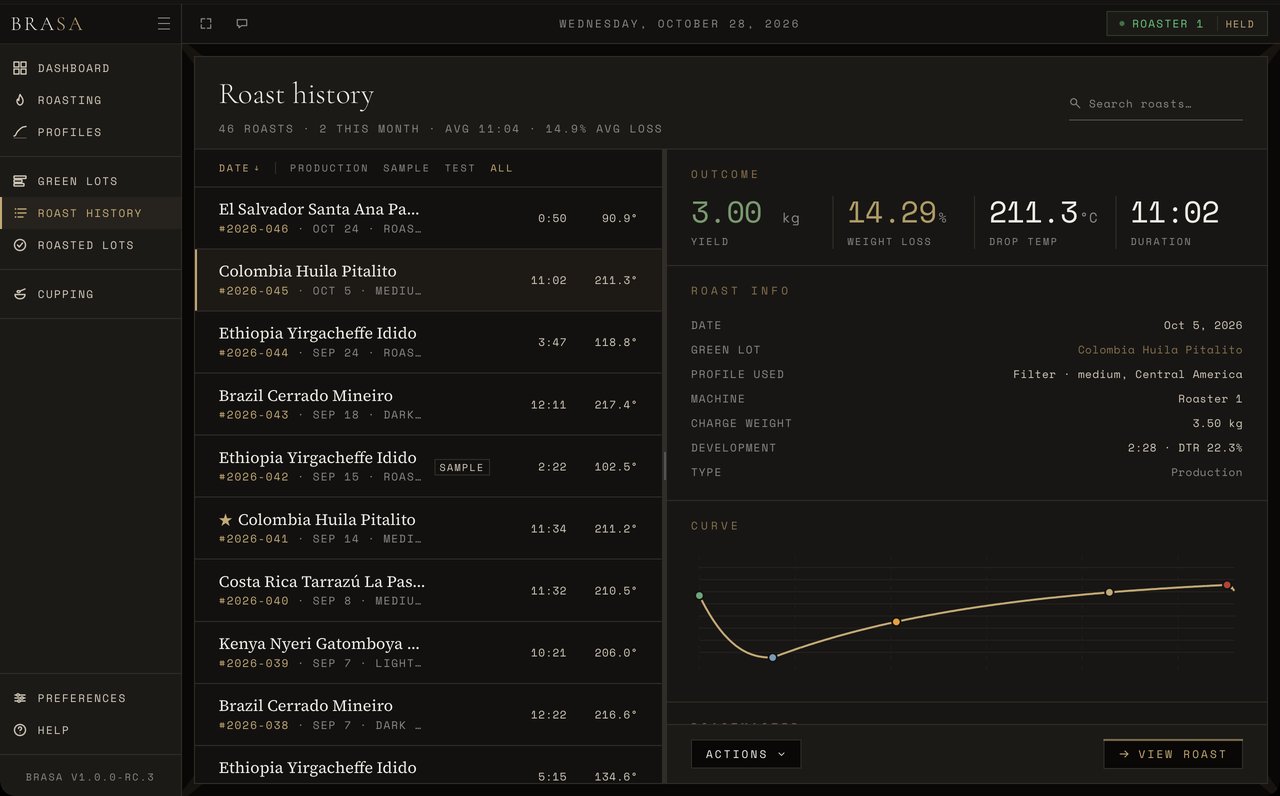Open the chat feedback icon in top bar
Screen dimensions: 1280x796
pyautogui.click(x=242, y=24)
